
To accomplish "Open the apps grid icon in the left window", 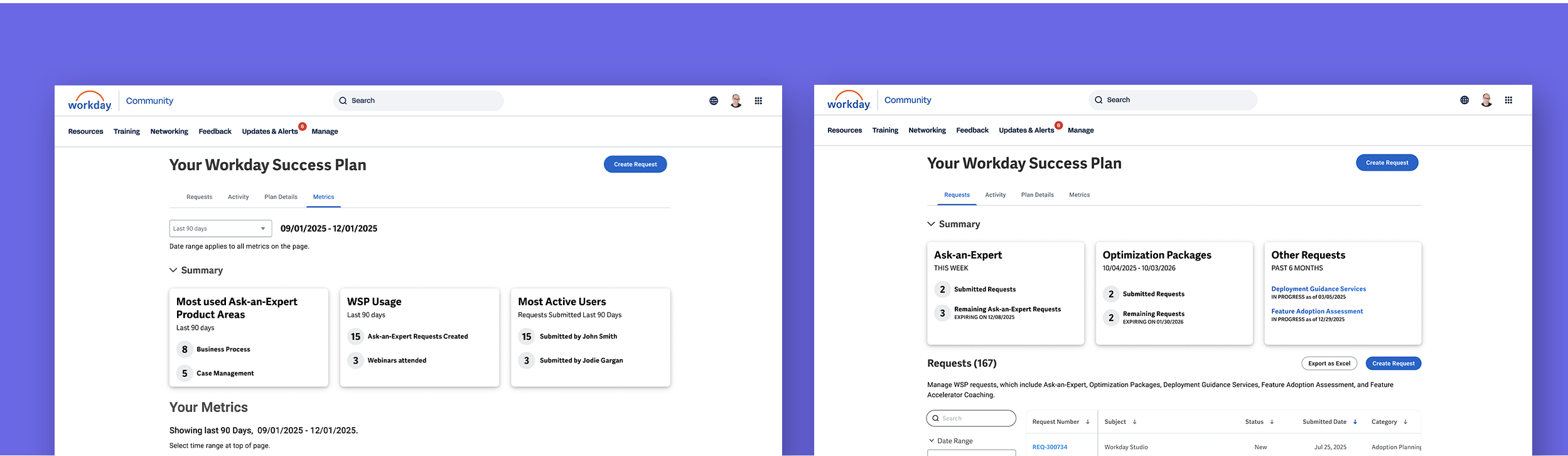I will pos(758,100).
